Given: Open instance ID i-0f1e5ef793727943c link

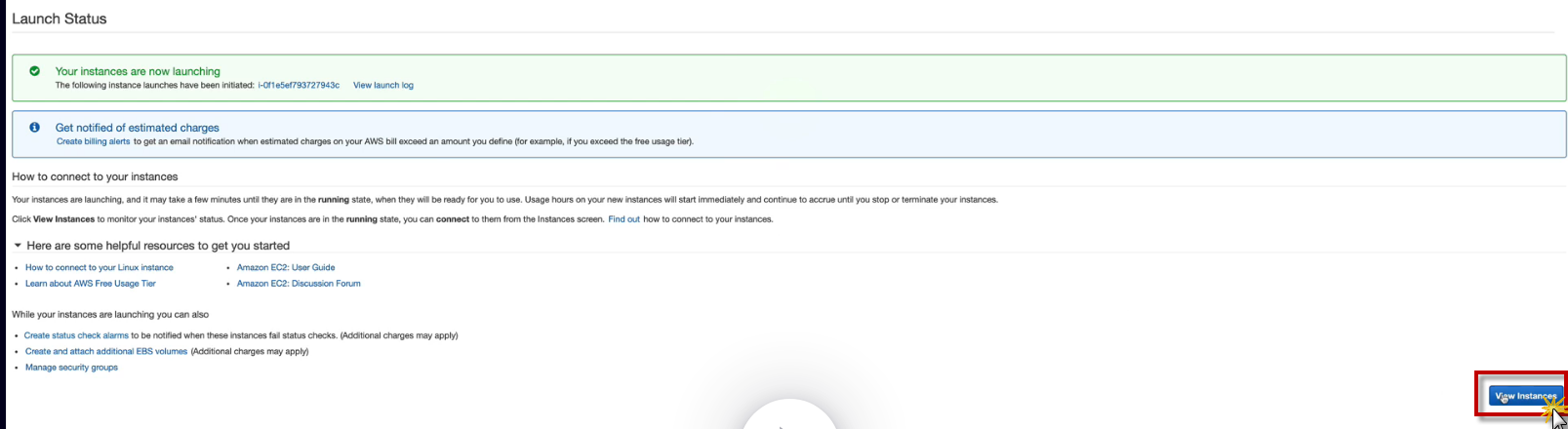Looking at the screenshot, I should point(299,86).
